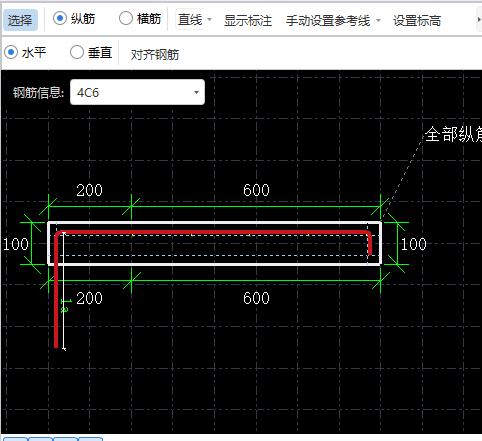
Task: Select the red rebar's horizontal segment
Action: point(213,232)
